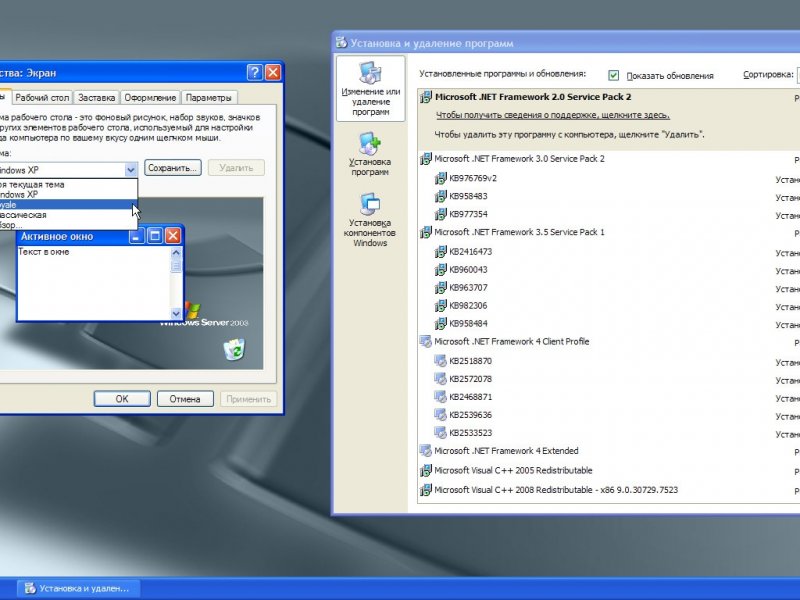Select the KB982306 update row

[x=609, y=306]
